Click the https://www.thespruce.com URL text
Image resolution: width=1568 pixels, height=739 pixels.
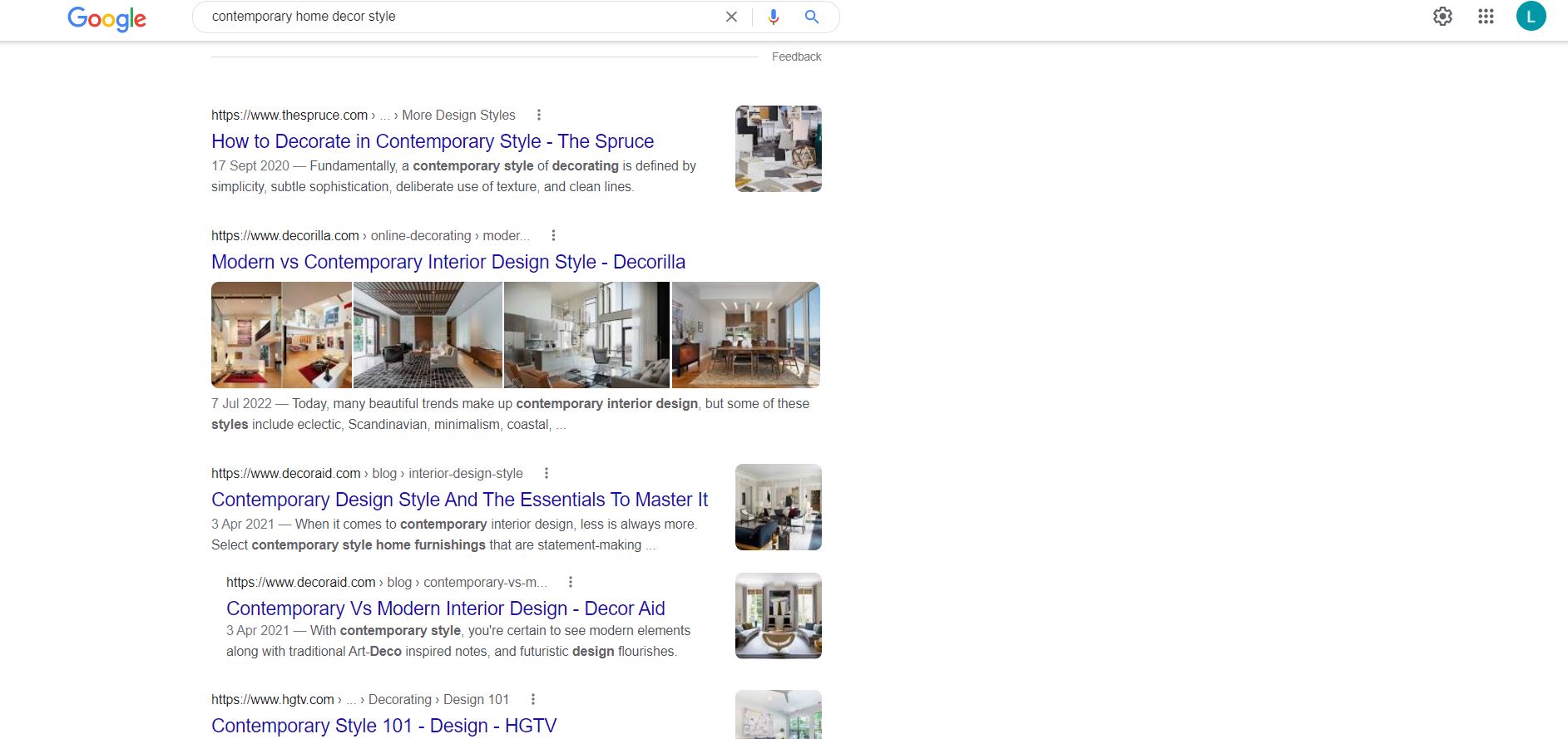click(x=289, y=115)
